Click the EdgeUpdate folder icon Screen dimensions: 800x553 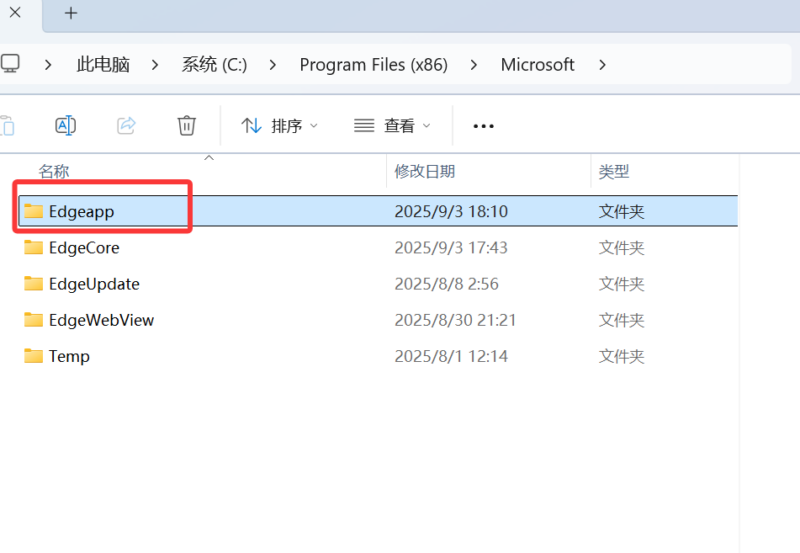34,283
